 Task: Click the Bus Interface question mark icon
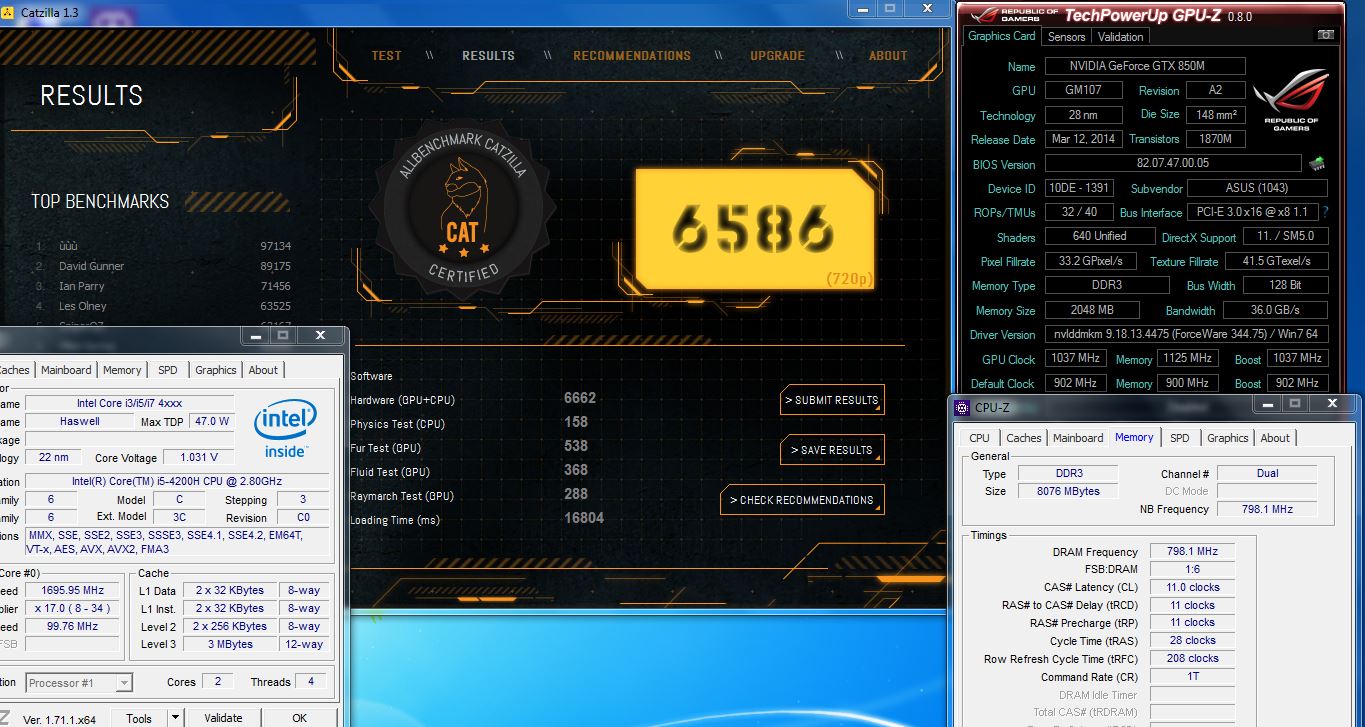click(1326, 212)
